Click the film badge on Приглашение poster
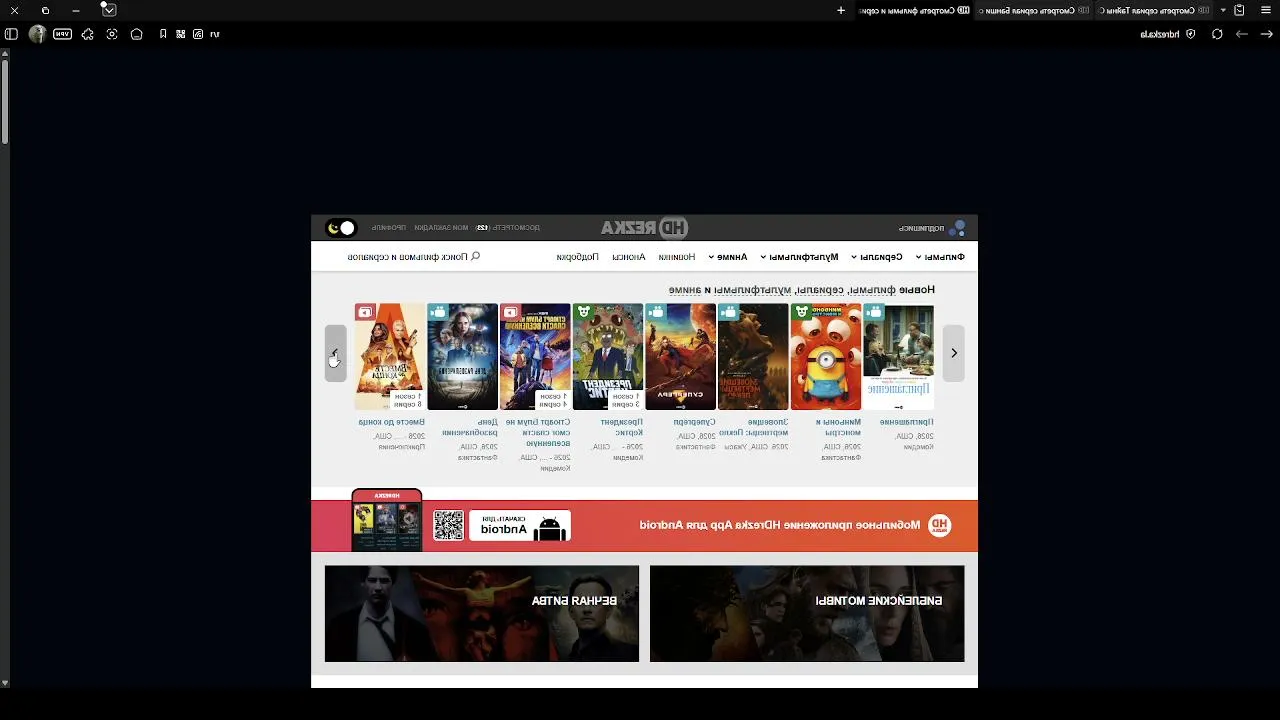 point(874,312)
